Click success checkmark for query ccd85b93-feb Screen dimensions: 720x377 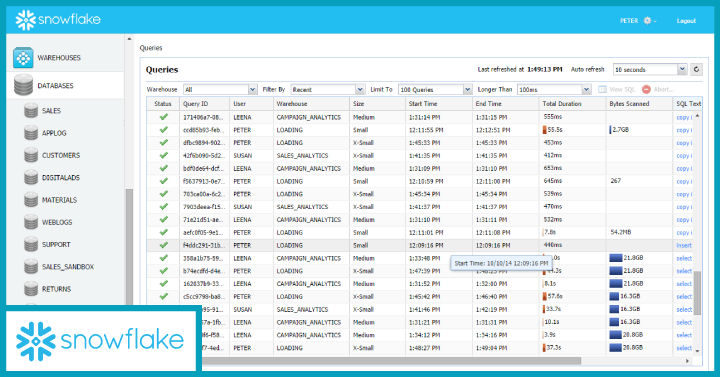click(x=163, y=130)
